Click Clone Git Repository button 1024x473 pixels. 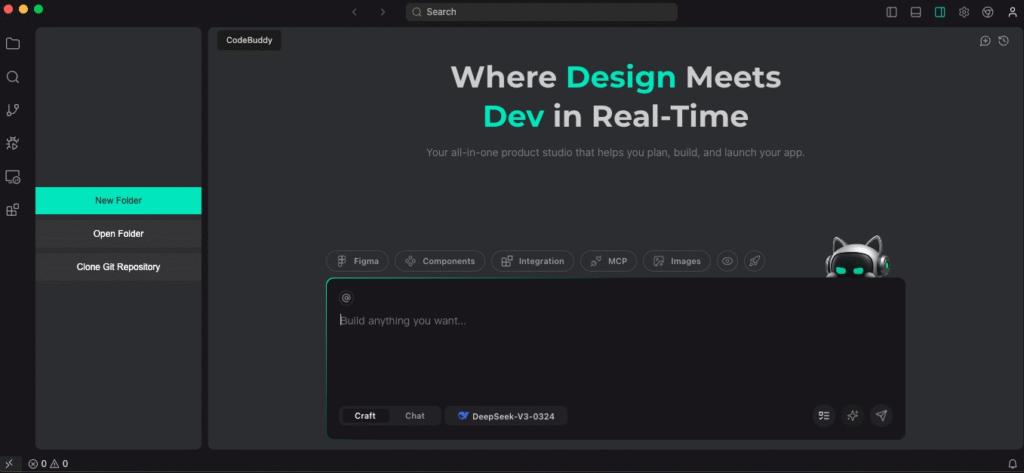pos(118,267)
